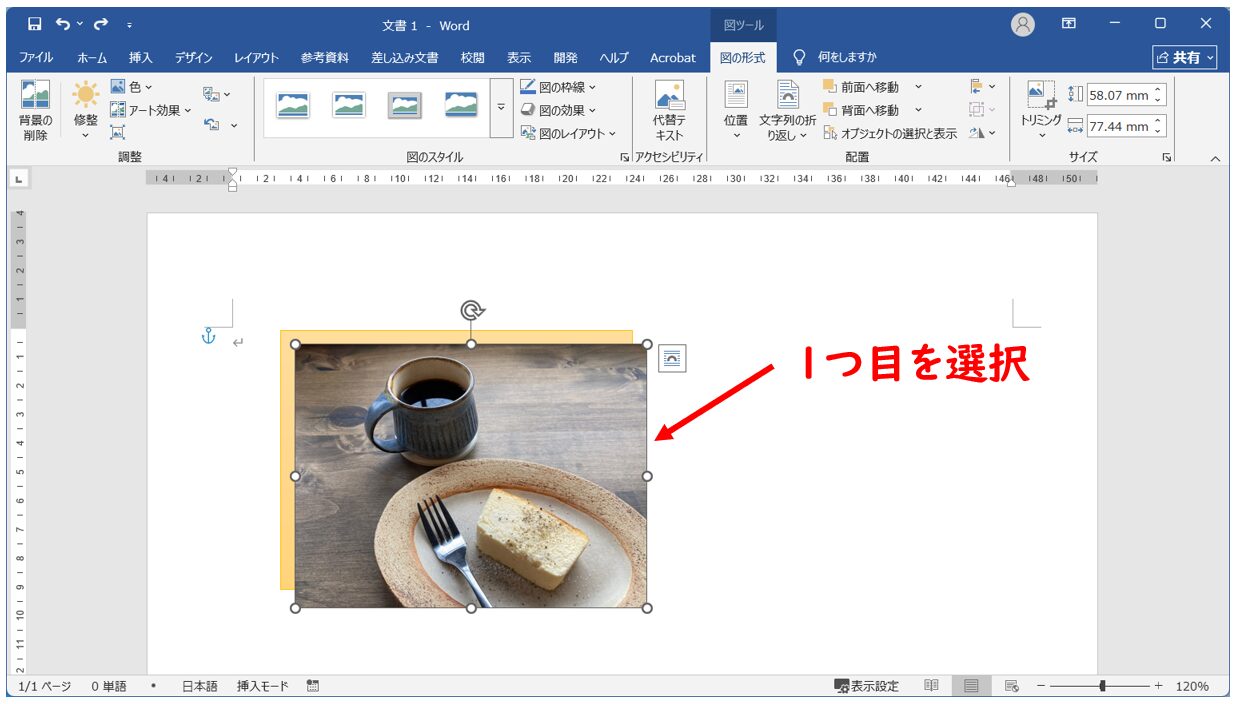Open the 修整 (Corrections) menu
The height and width of the screenshot is (704, 1236).
pos(86,111)
